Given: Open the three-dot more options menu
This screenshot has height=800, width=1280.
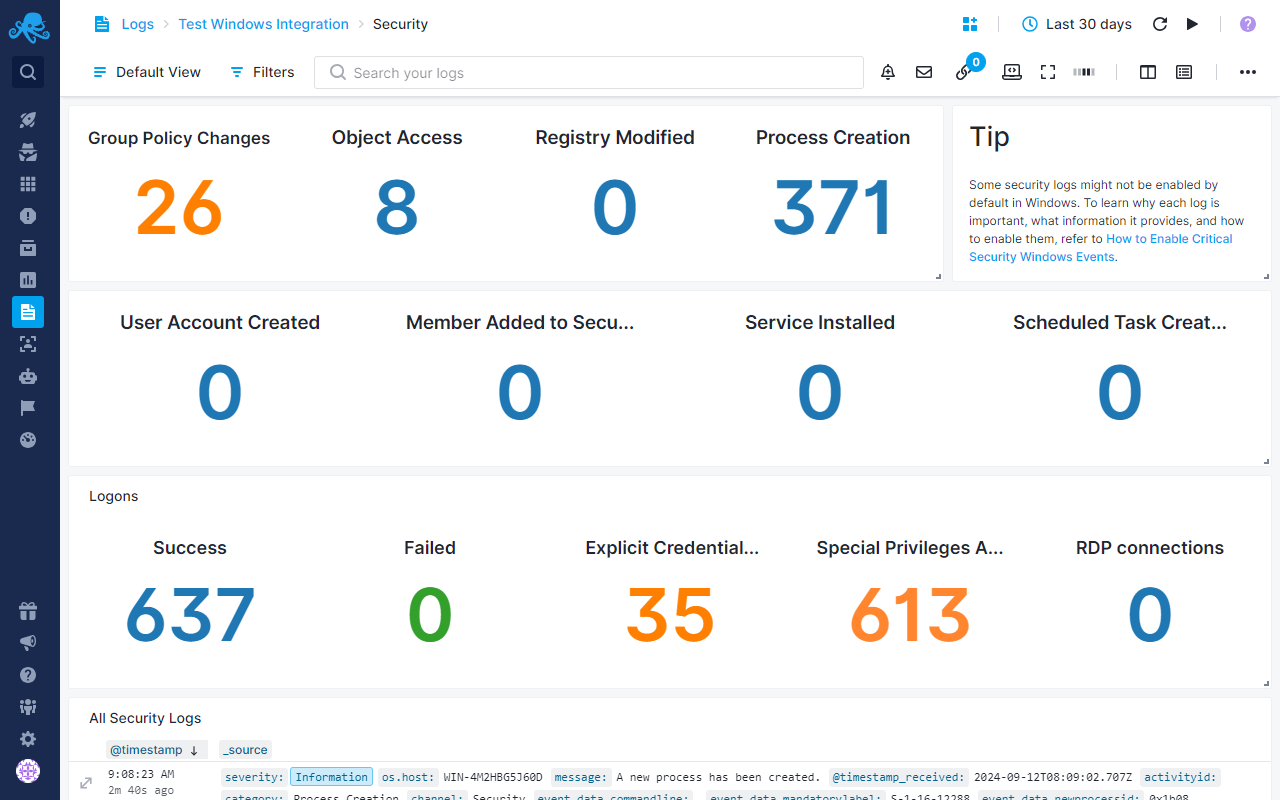Looking at the screenshot, I should click(x=1248, y=72).
